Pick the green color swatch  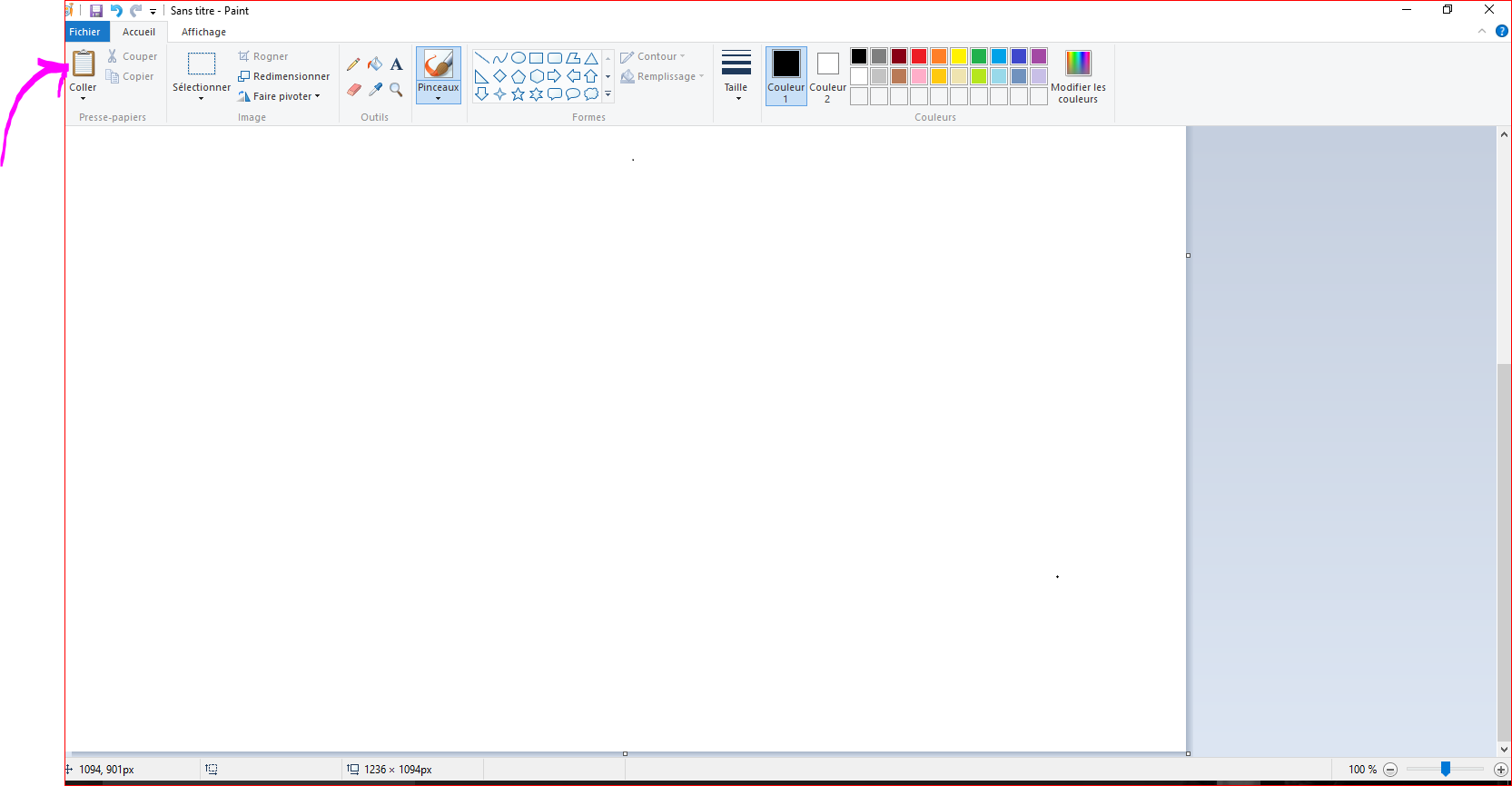tap(979, 56)
